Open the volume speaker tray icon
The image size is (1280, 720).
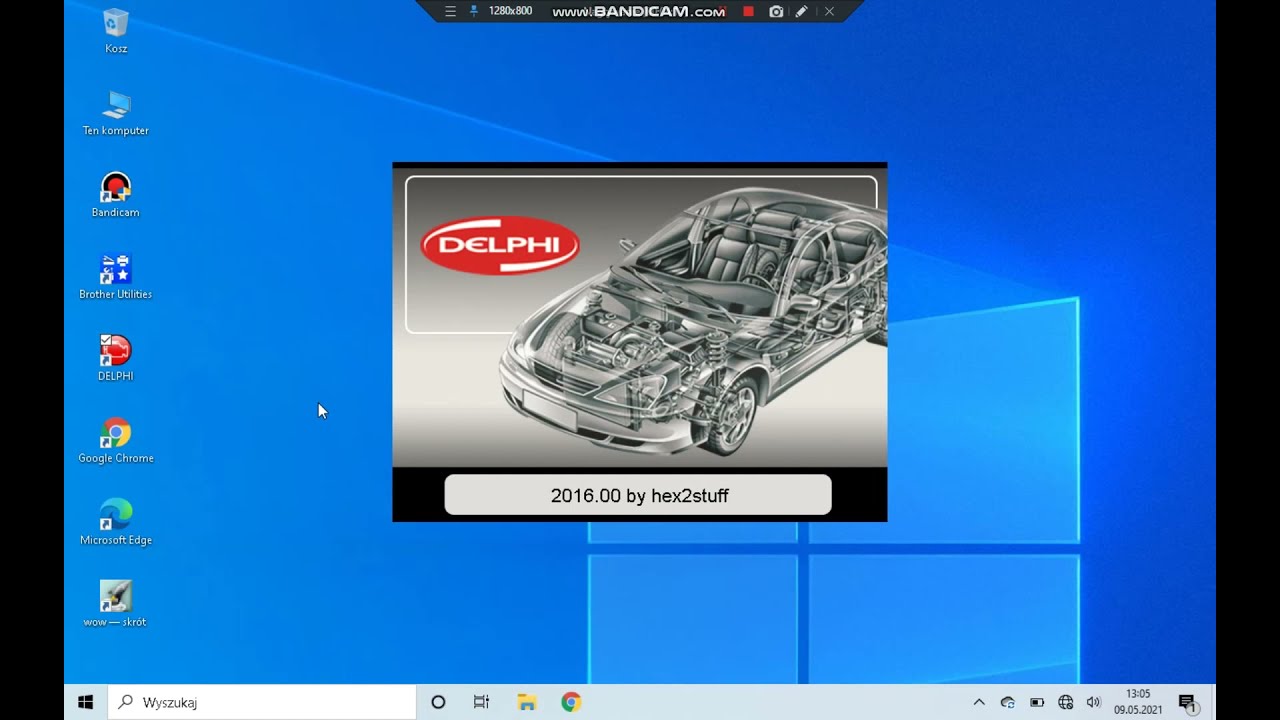coord(1094,702)
